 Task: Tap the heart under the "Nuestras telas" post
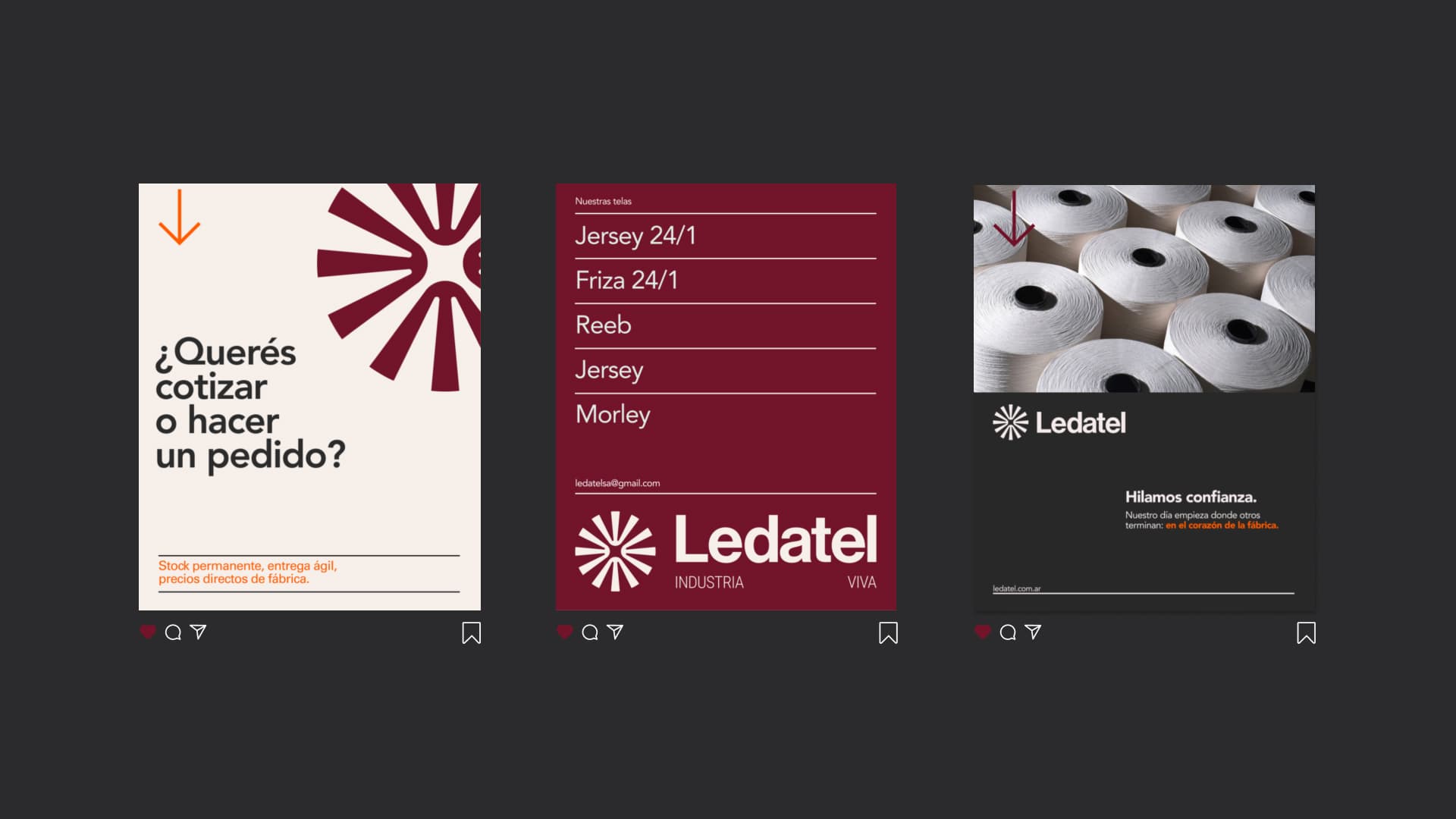coord(565,632)
